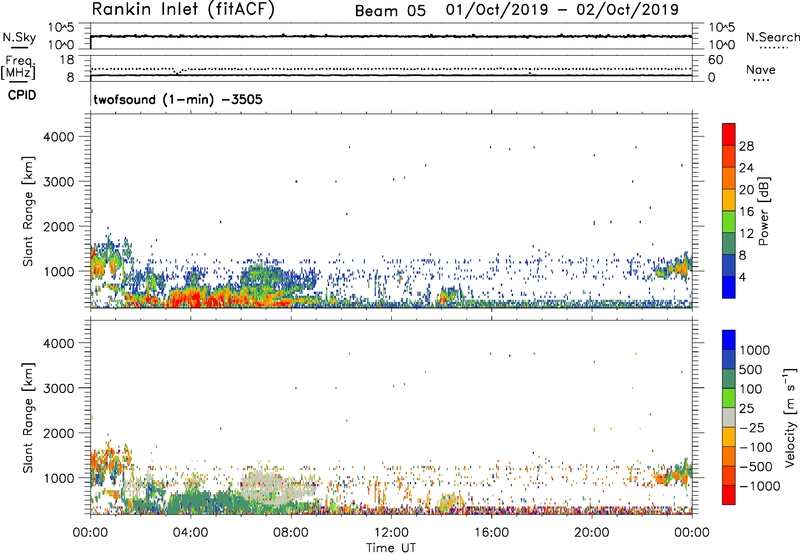Viewport: 800px width, 554px height.
Task: Click the 'CPID' label
Action: click(x=22, y=95)
